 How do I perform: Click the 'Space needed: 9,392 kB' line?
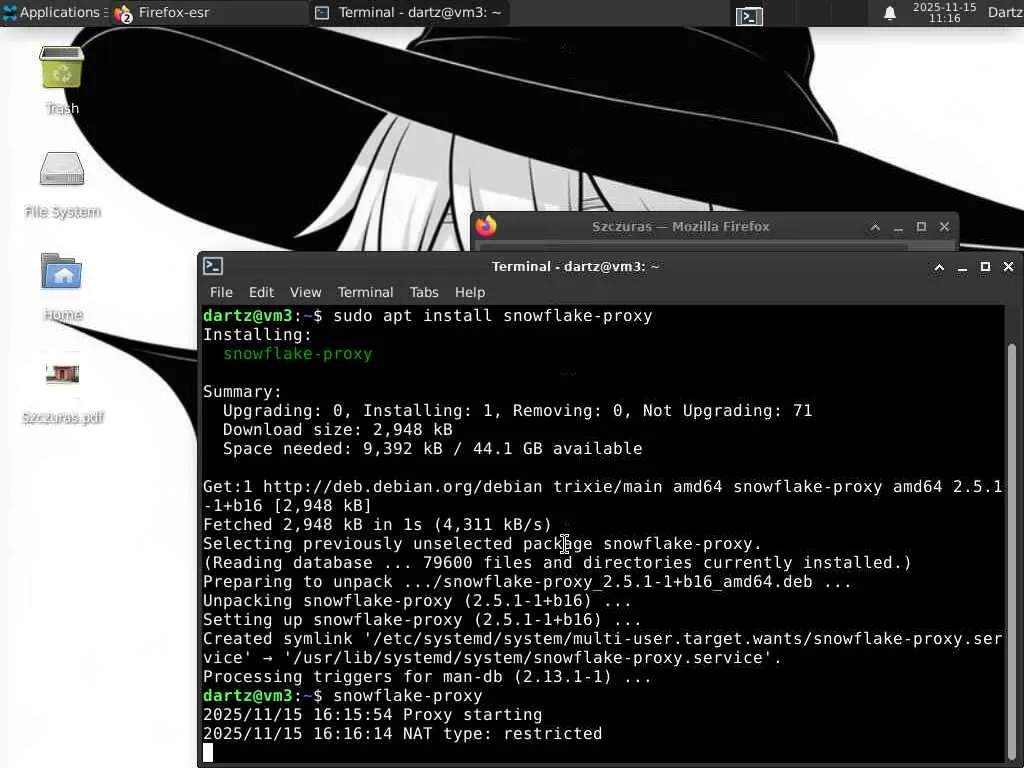click(432, 449)
